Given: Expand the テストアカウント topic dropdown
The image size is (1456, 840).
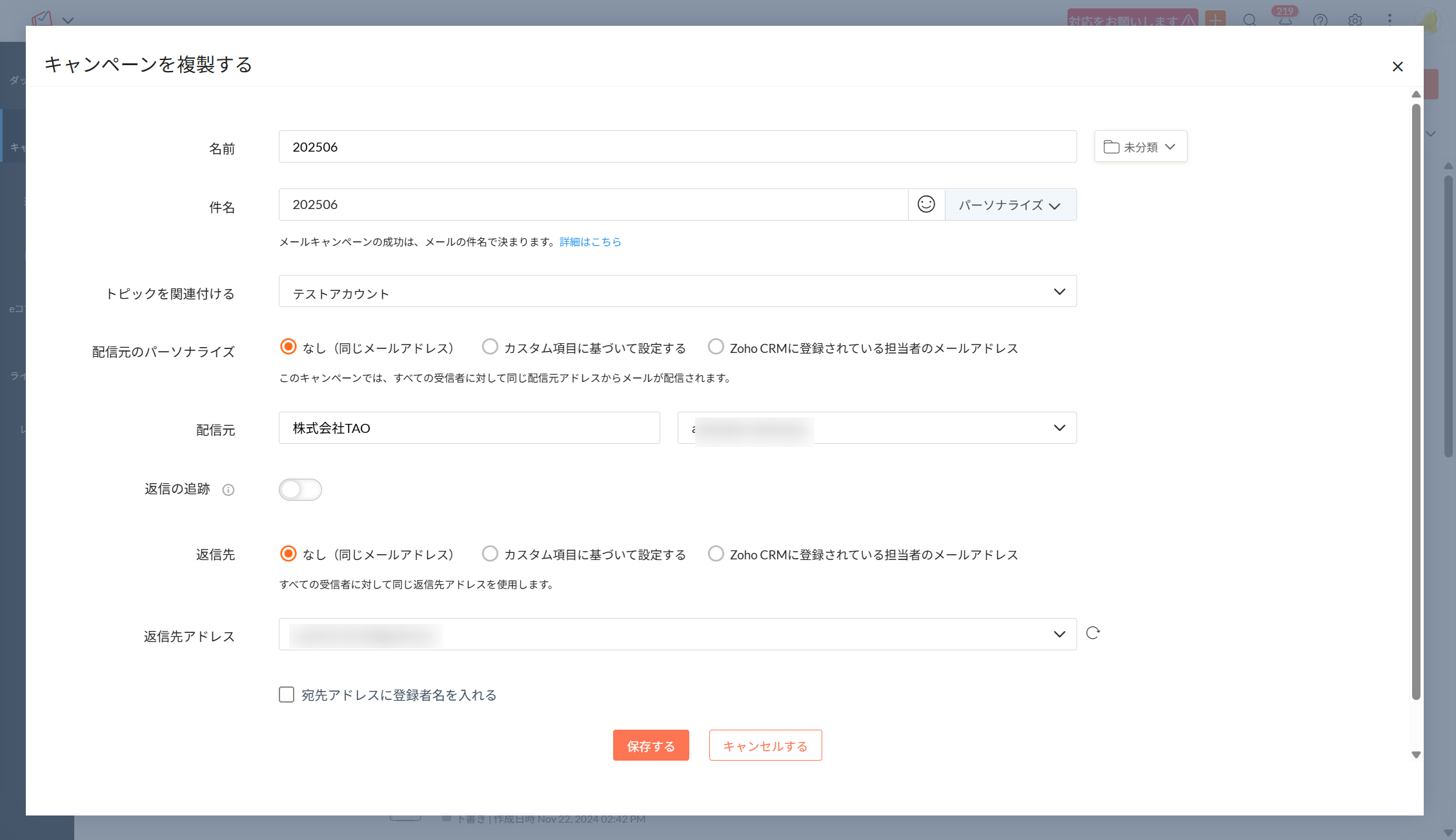Looking at the screenshot, I should click(1059, 292).
